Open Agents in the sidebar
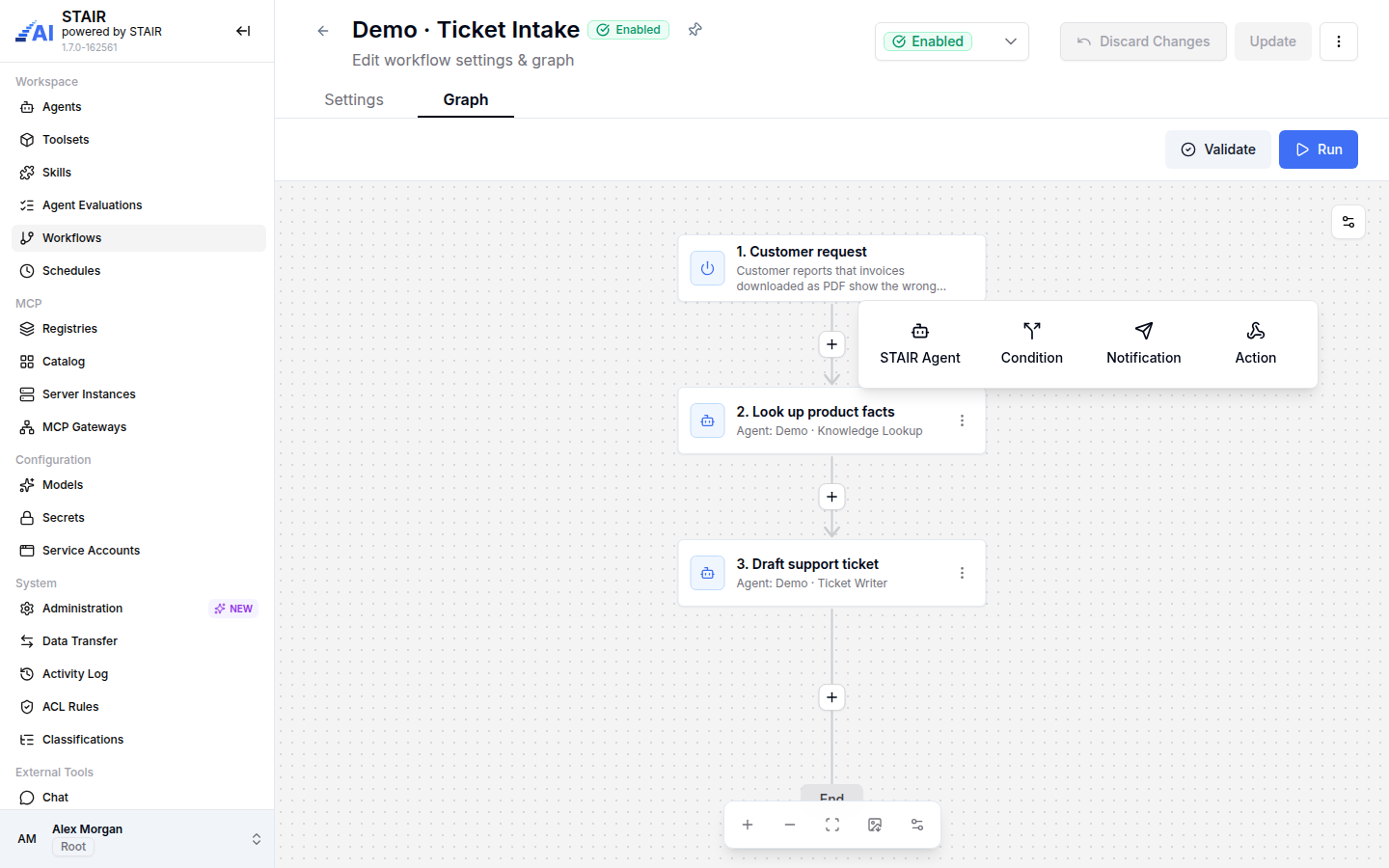 tap(139, 107)
